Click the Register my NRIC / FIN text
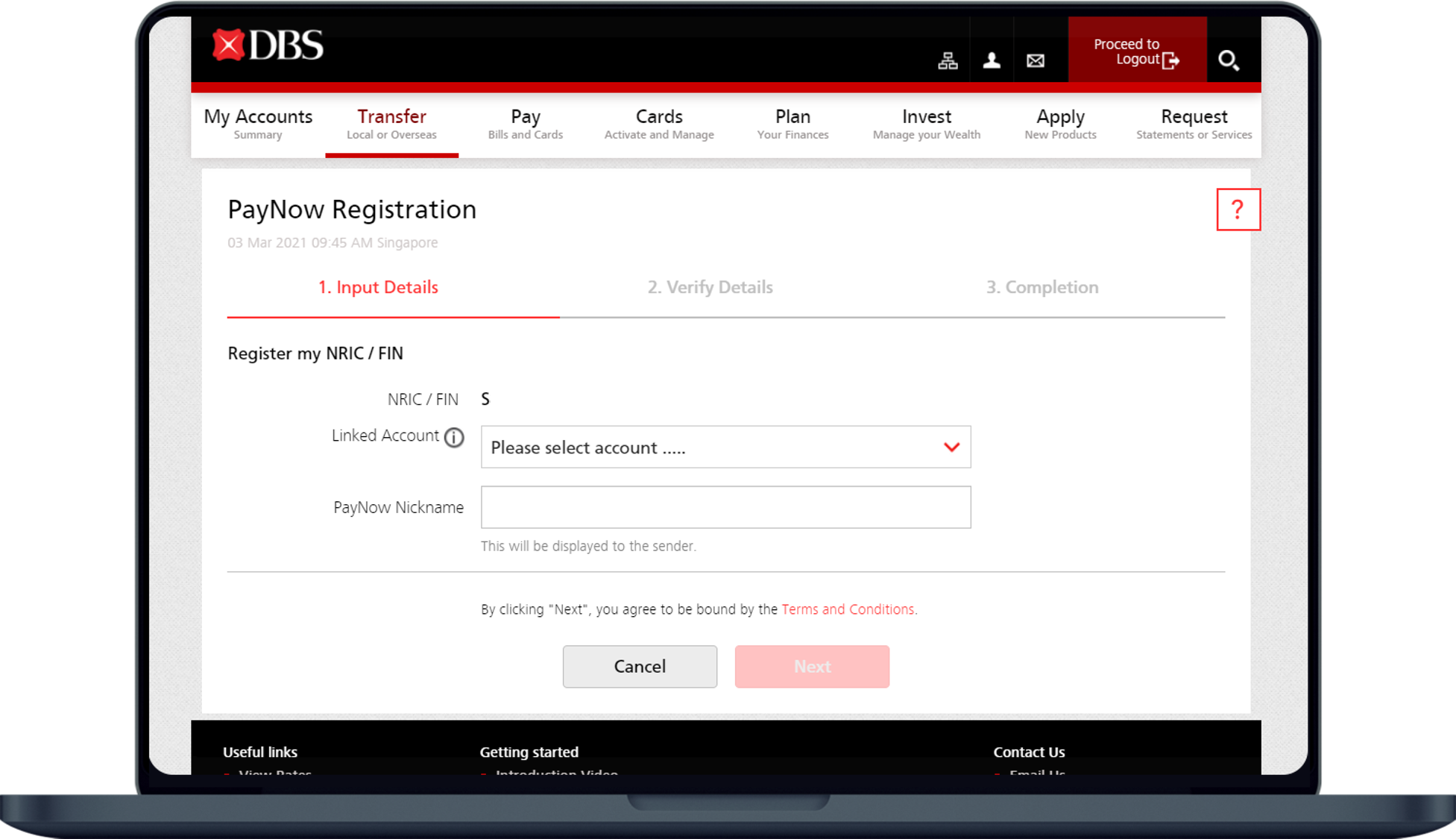Screen dimensions: 1456x839 coord(315,353)
